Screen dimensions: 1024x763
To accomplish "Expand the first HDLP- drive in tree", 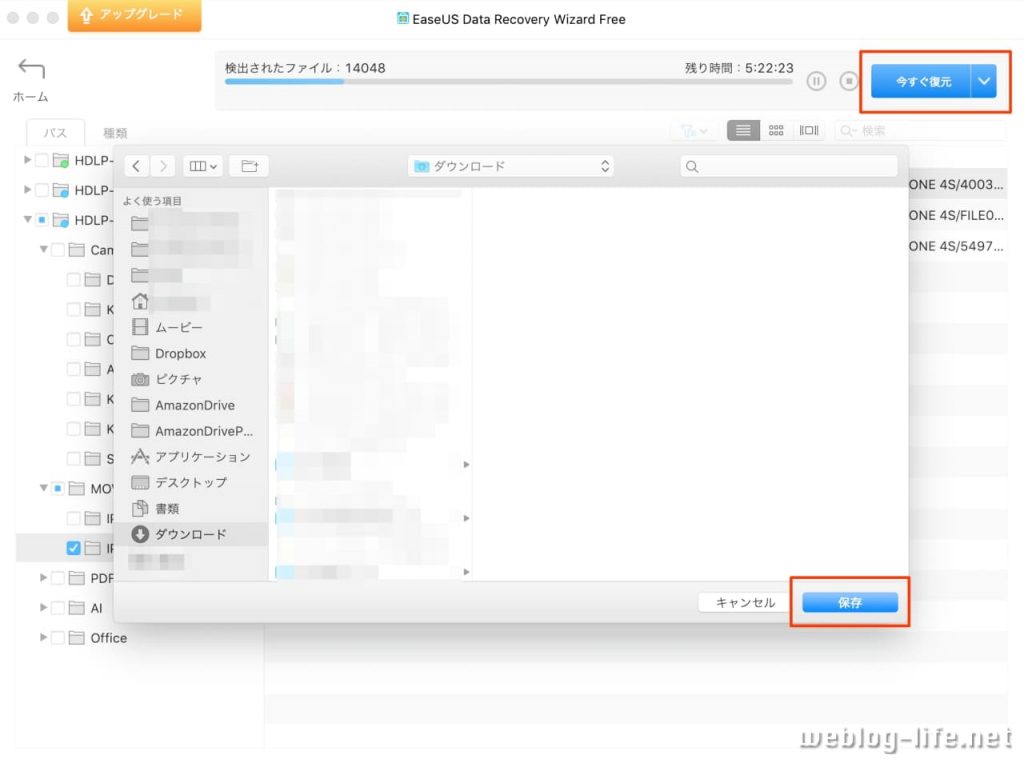I will pos(27,160).
